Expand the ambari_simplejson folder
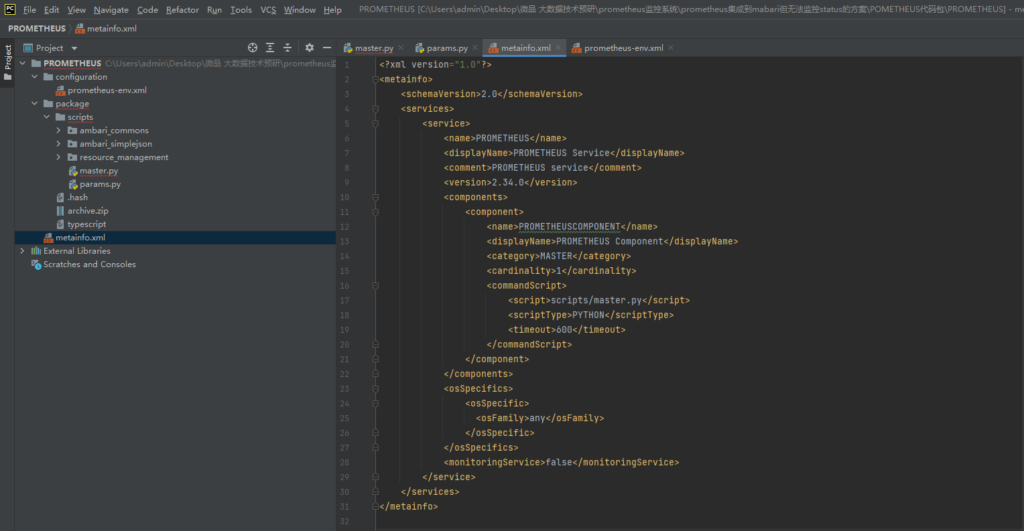Image resolution: width=1024 pixels, height=531 pixels. [58, 144]
